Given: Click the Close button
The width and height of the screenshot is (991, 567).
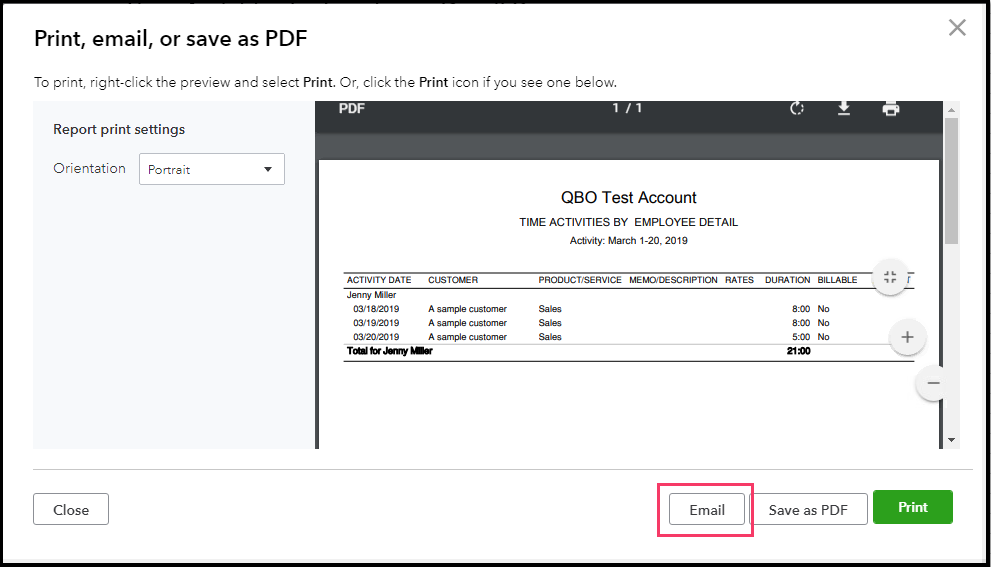Looking at the screenshot, I should click(x=71, y=509).
